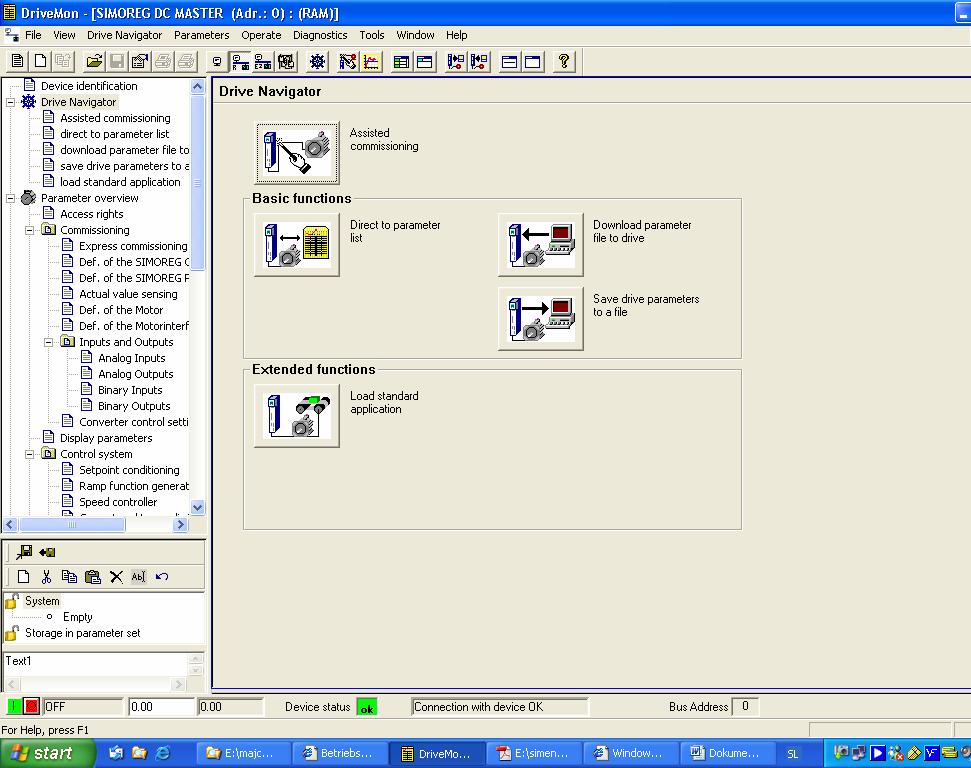Click the lined-page toolbar icon at far left
Image resolution: width=971 pixels, height=768 pixels.
[x=17, y=61]
